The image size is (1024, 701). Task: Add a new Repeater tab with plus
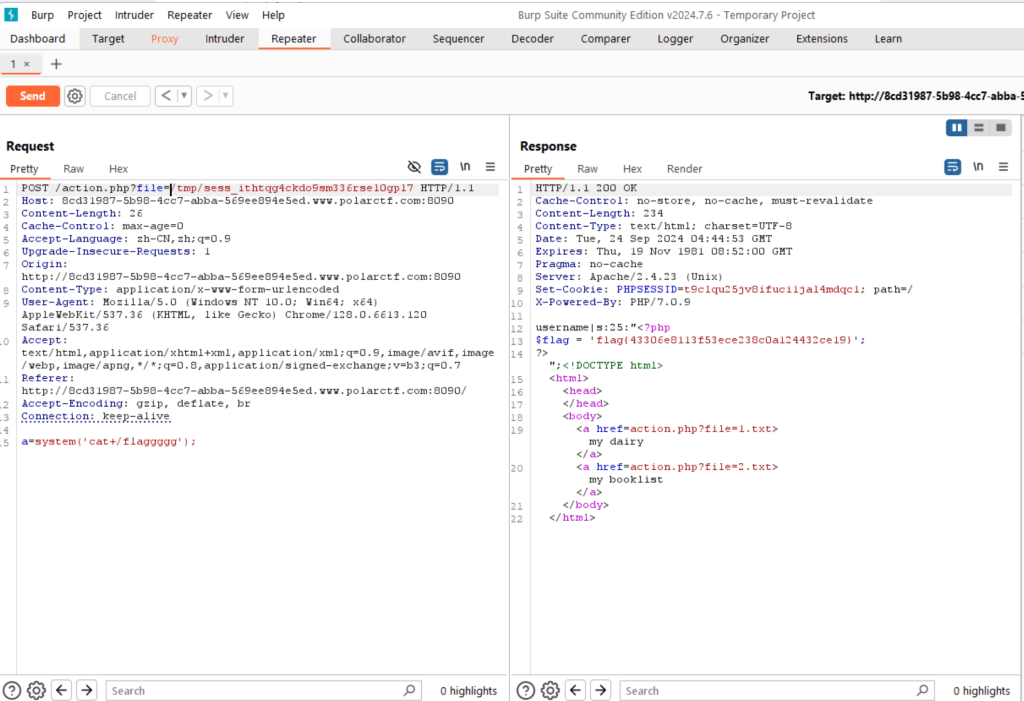(56, 64)
